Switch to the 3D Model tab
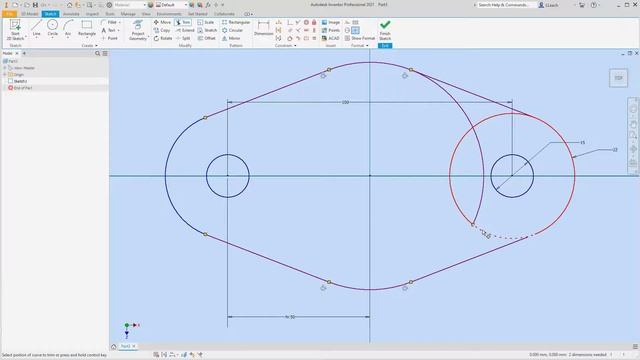Screen dimensions: 640x360 [x=30, y=14]
